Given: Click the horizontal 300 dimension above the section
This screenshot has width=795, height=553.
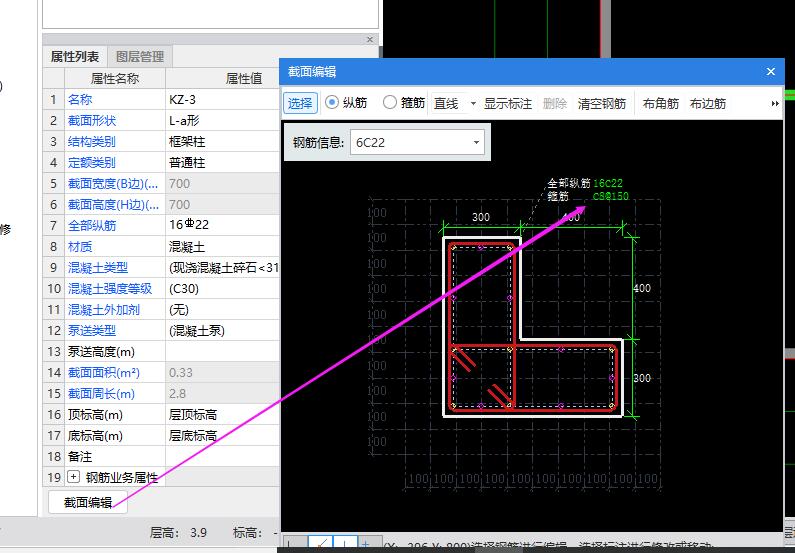Looking at the screenshot, I should pos(481,217).
